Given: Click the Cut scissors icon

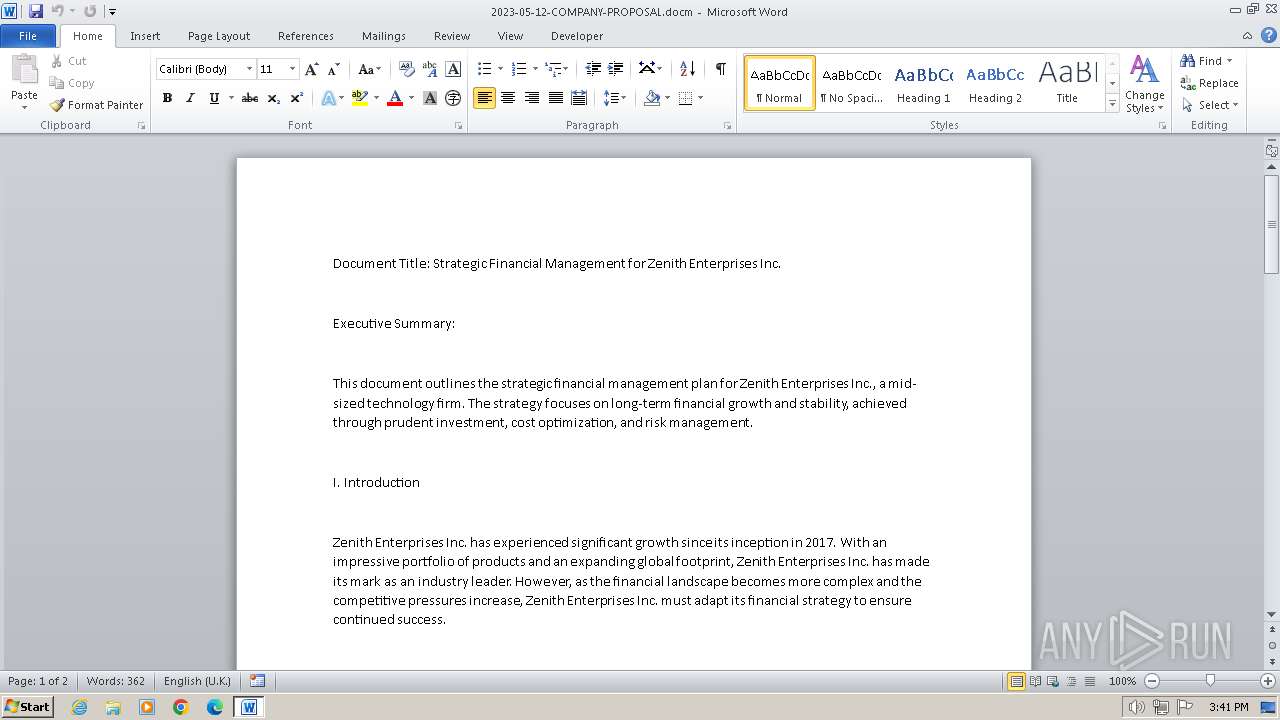Looking at the screenshot, I should [x=57, y=61].
